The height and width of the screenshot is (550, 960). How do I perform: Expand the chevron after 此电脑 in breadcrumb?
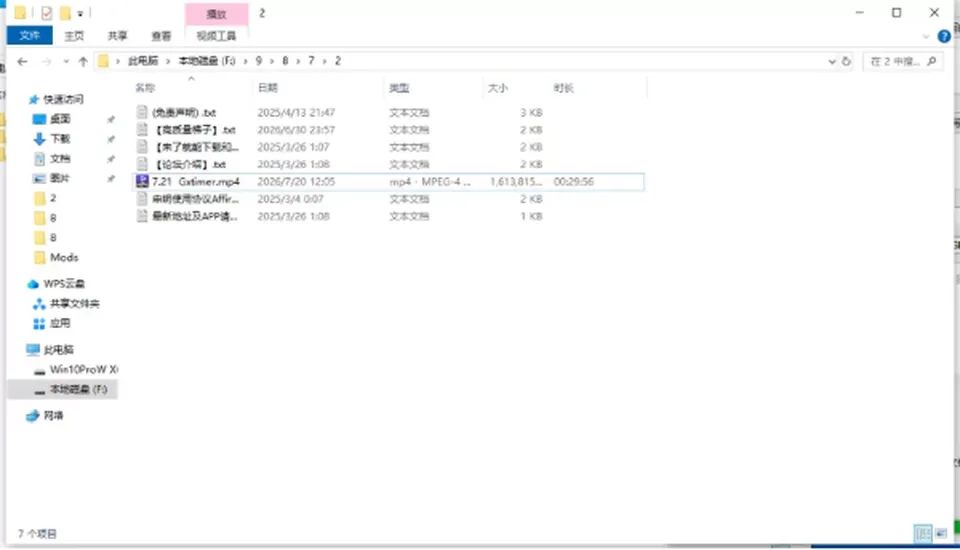(168, 61)
